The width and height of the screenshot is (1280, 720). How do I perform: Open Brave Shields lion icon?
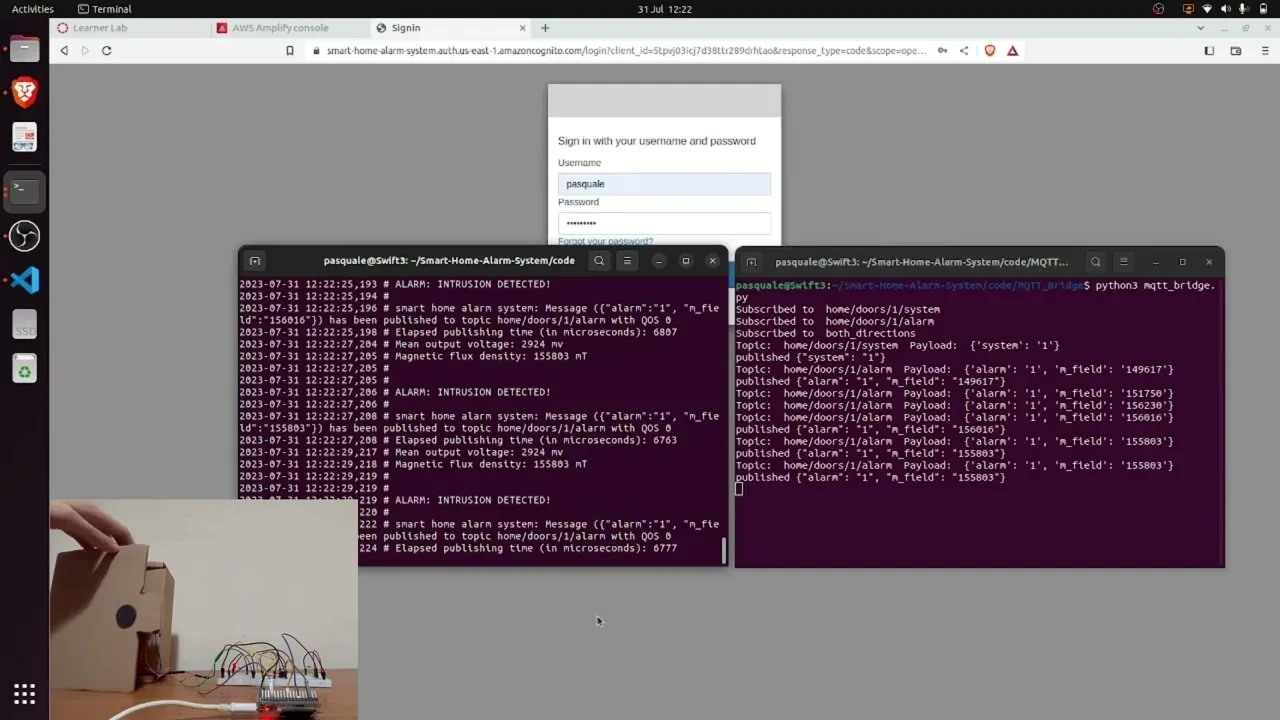coord(990,51)
